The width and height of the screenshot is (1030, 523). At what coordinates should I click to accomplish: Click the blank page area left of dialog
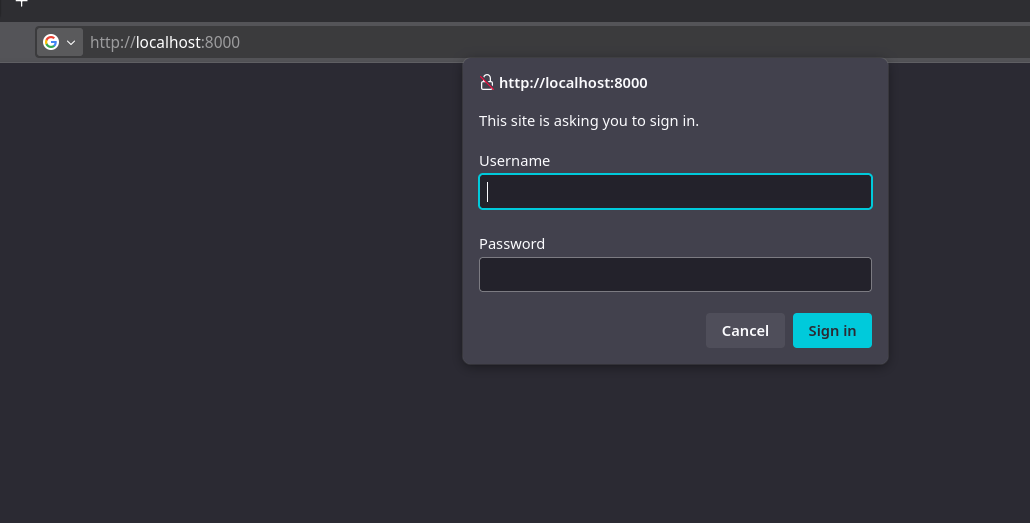[x=230, y=250]
